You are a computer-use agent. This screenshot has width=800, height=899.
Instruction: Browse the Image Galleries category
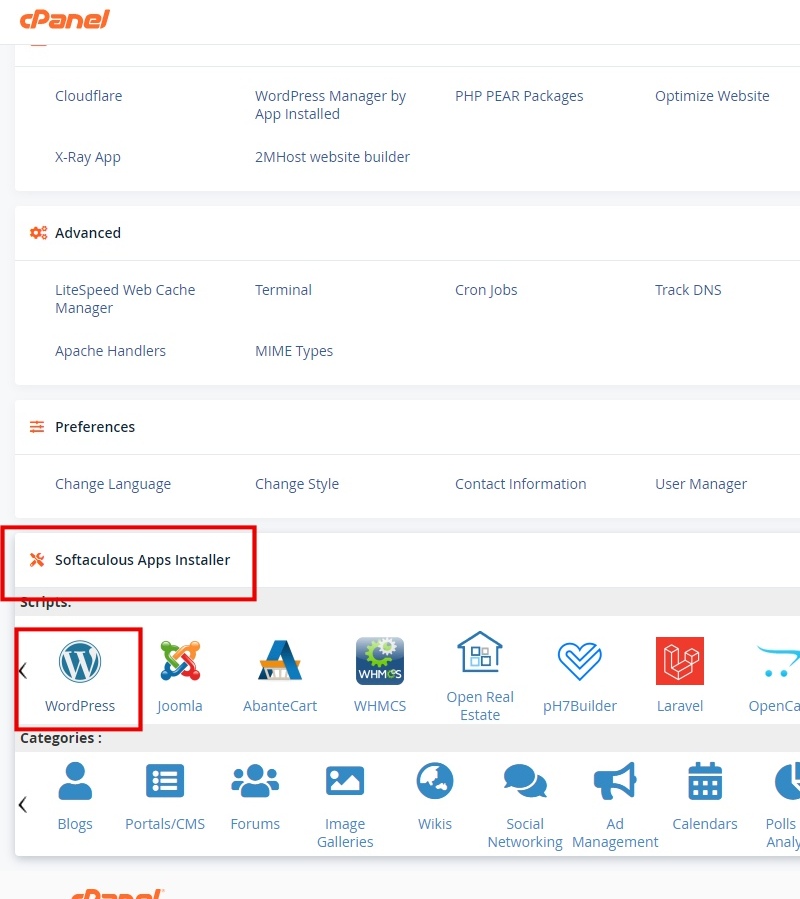pos(345,782)
